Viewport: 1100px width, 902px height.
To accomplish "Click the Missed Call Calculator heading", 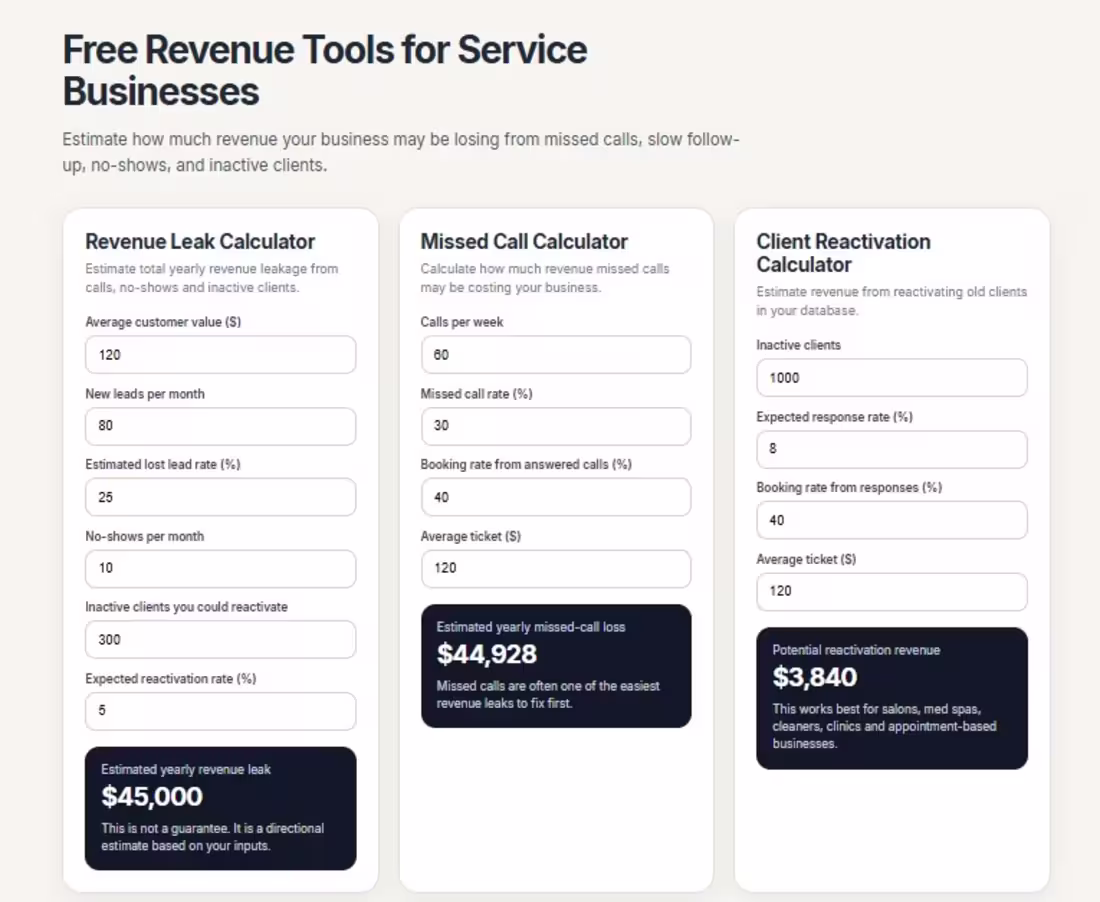I will [x=524, y=241].
